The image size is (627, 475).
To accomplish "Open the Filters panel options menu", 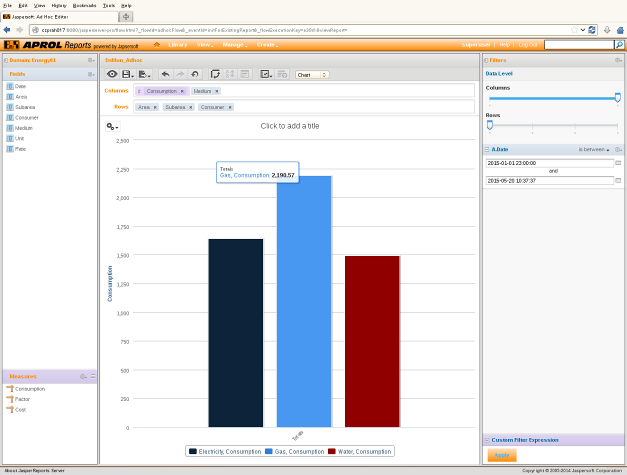I will [x=618, y=60].
